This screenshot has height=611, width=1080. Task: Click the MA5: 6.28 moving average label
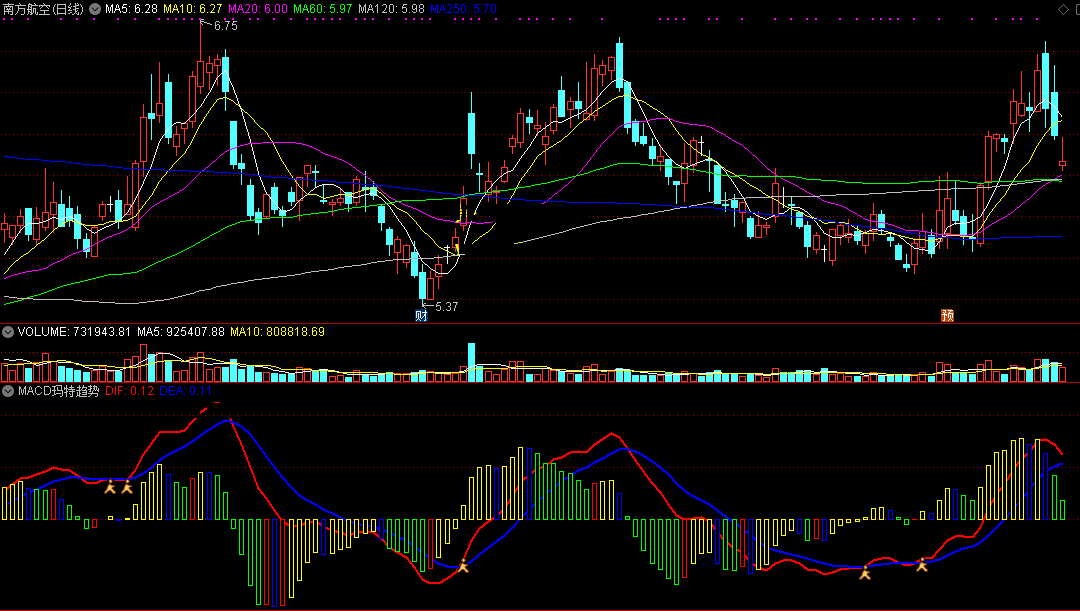pyautogui.click(x=131, y=9)
